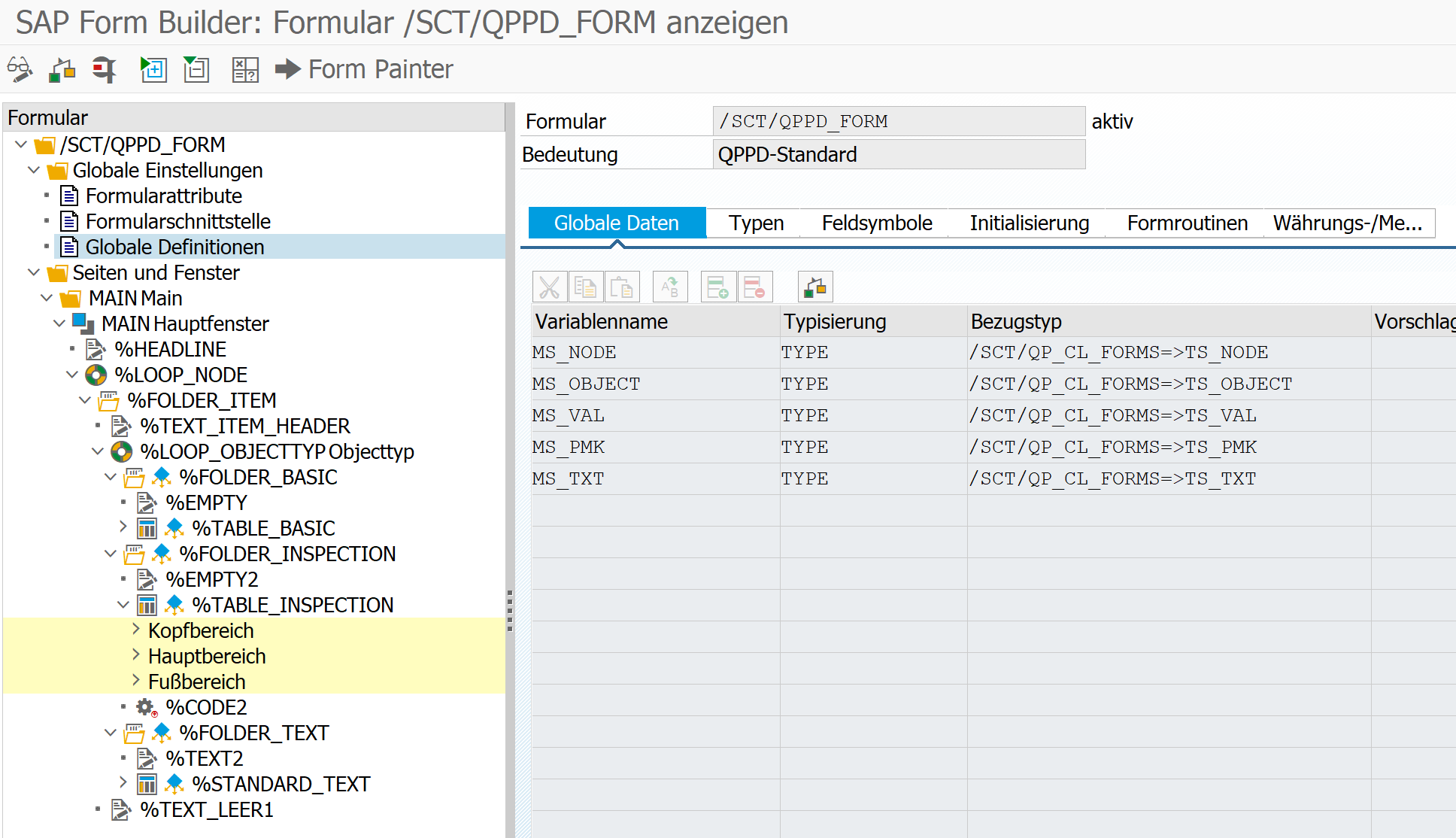Click the Variablenname column header

click(655, 321)
